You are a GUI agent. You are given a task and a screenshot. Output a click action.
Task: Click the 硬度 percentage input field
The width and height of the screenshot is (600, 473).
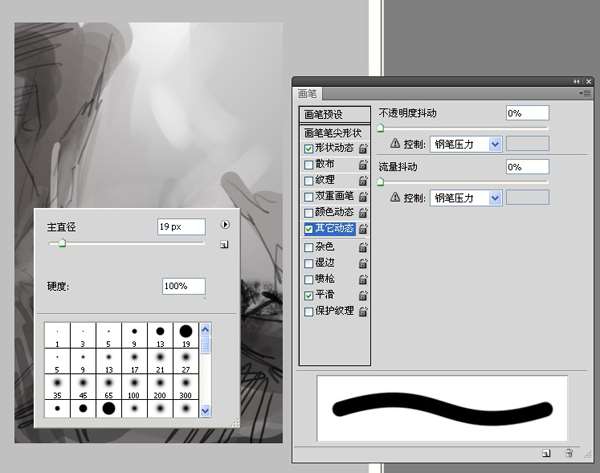(183, 286)
